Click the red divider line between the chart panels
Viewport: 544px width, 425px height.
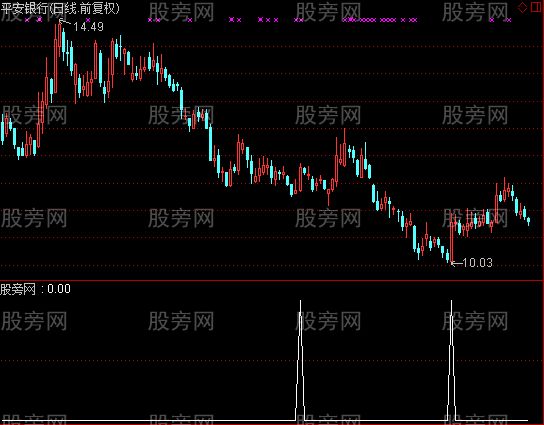[272, 280]
